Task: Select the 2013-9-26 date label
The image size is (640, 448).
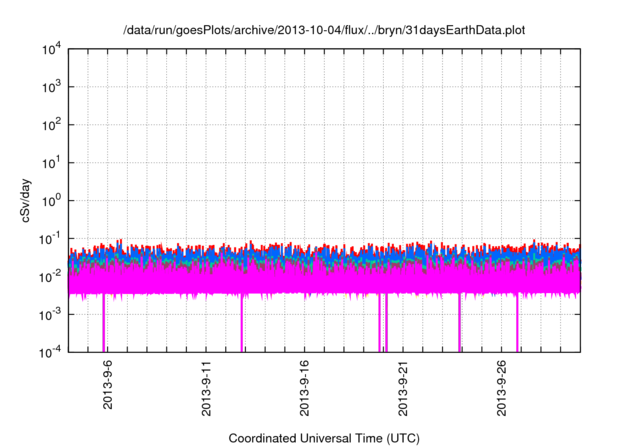Action: coord(501,388)
